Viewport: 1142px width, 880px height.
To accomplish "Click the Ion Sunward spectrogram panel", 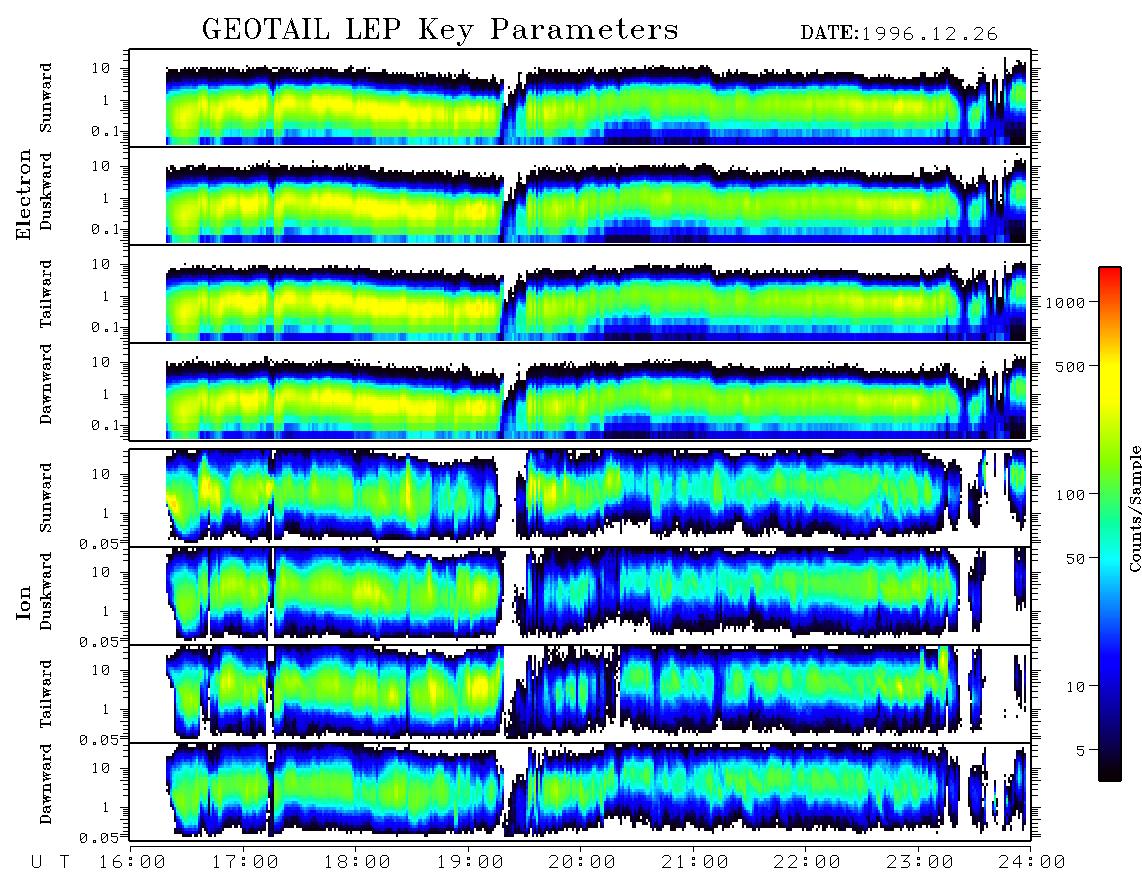I will [x=580, y=498].
